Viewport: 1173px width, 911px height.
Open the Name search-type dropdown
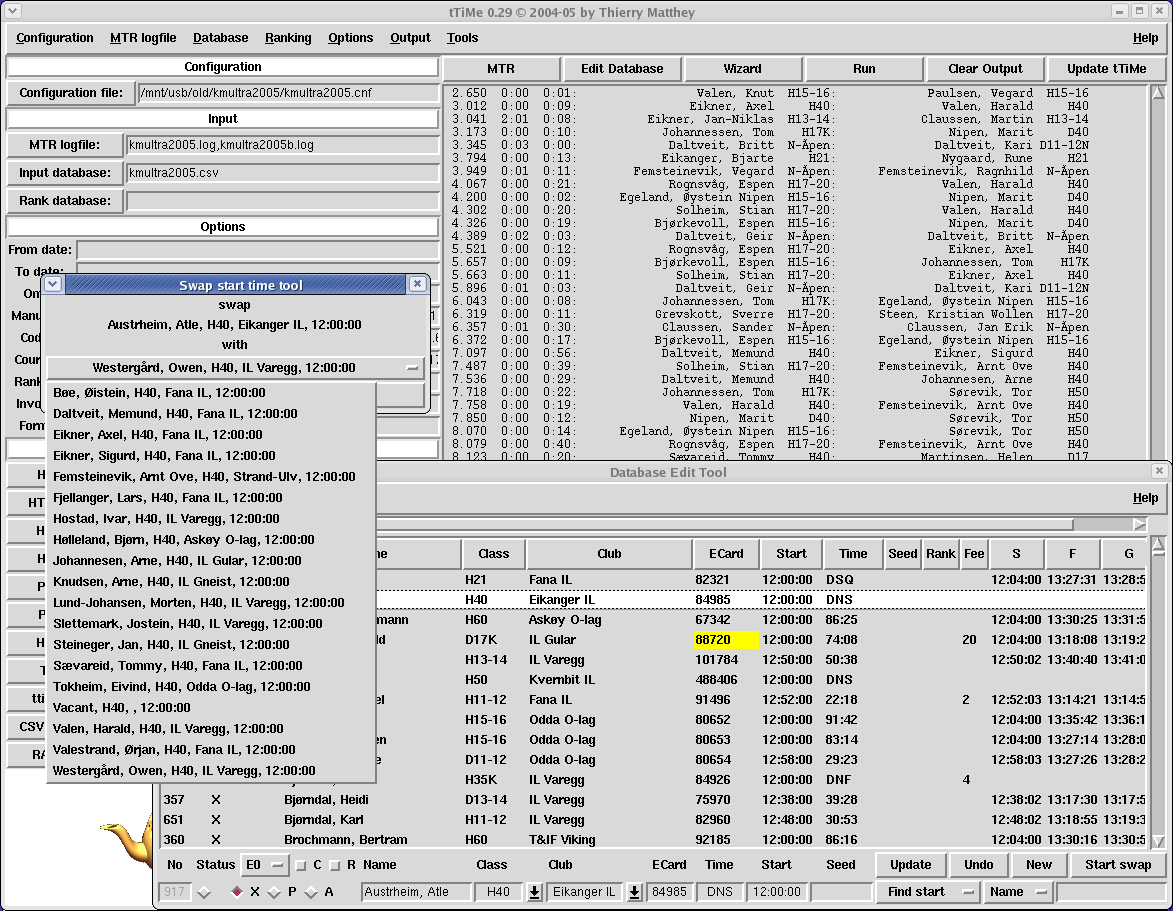[x=1017, y=892]
